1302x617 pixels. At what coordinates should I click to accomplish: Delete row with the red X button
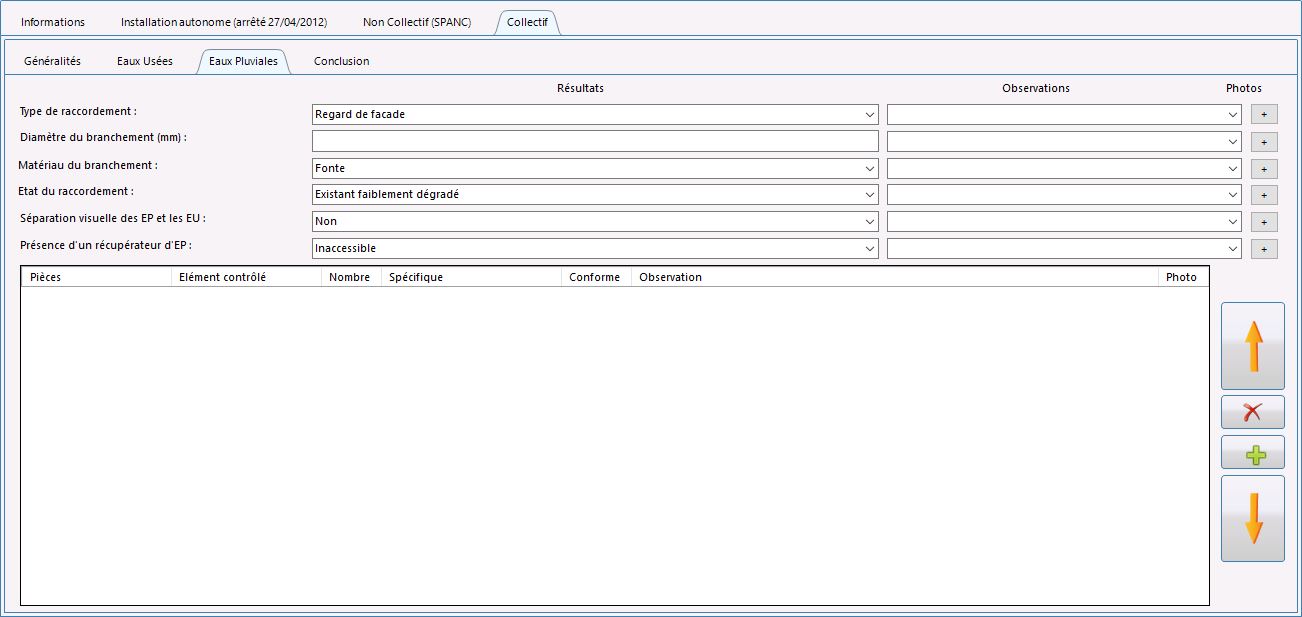(1253, 412)
